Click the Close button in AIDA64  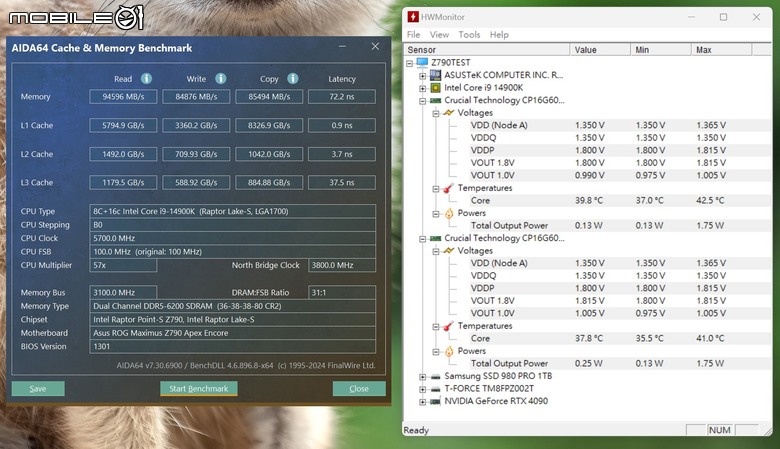(359, 388)
